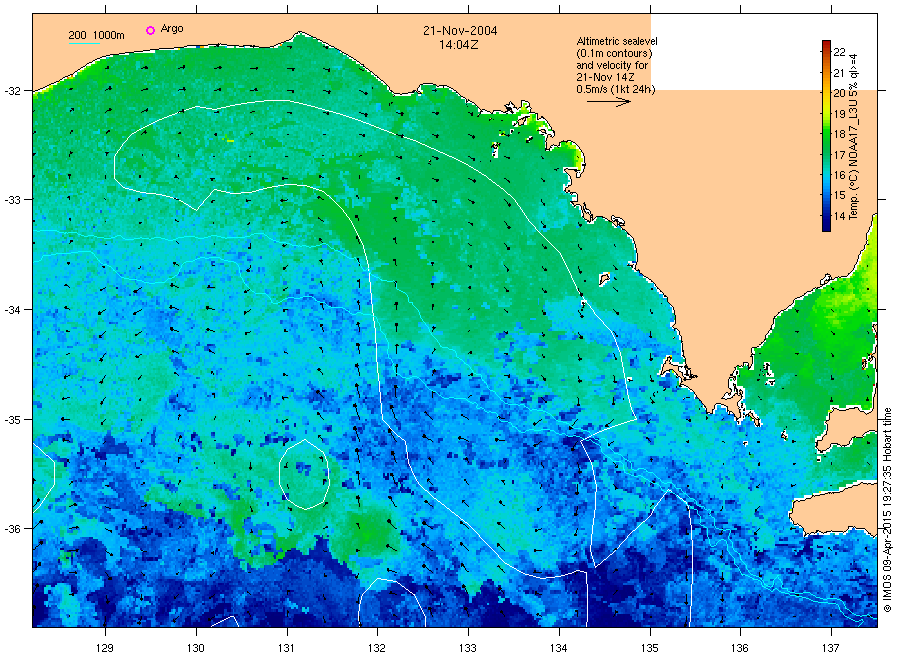Click the 14 degree mark on color bar
Screen dimensions: 900x660
click(x=839, y=216)
